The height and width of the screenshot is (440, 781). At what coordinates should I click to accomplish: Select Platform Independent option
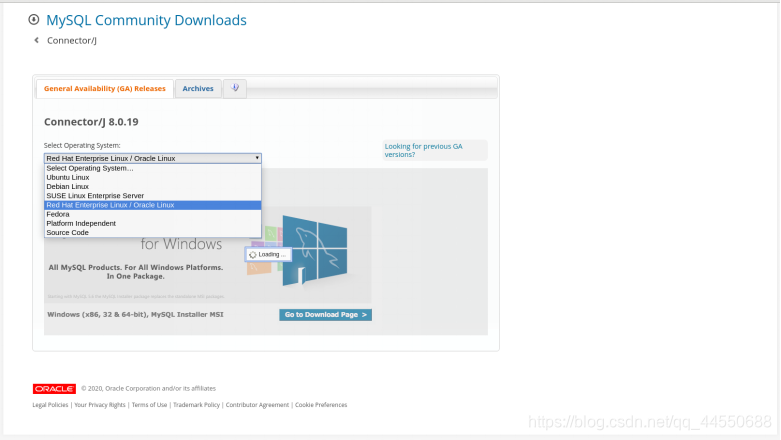tap(152, 223)
